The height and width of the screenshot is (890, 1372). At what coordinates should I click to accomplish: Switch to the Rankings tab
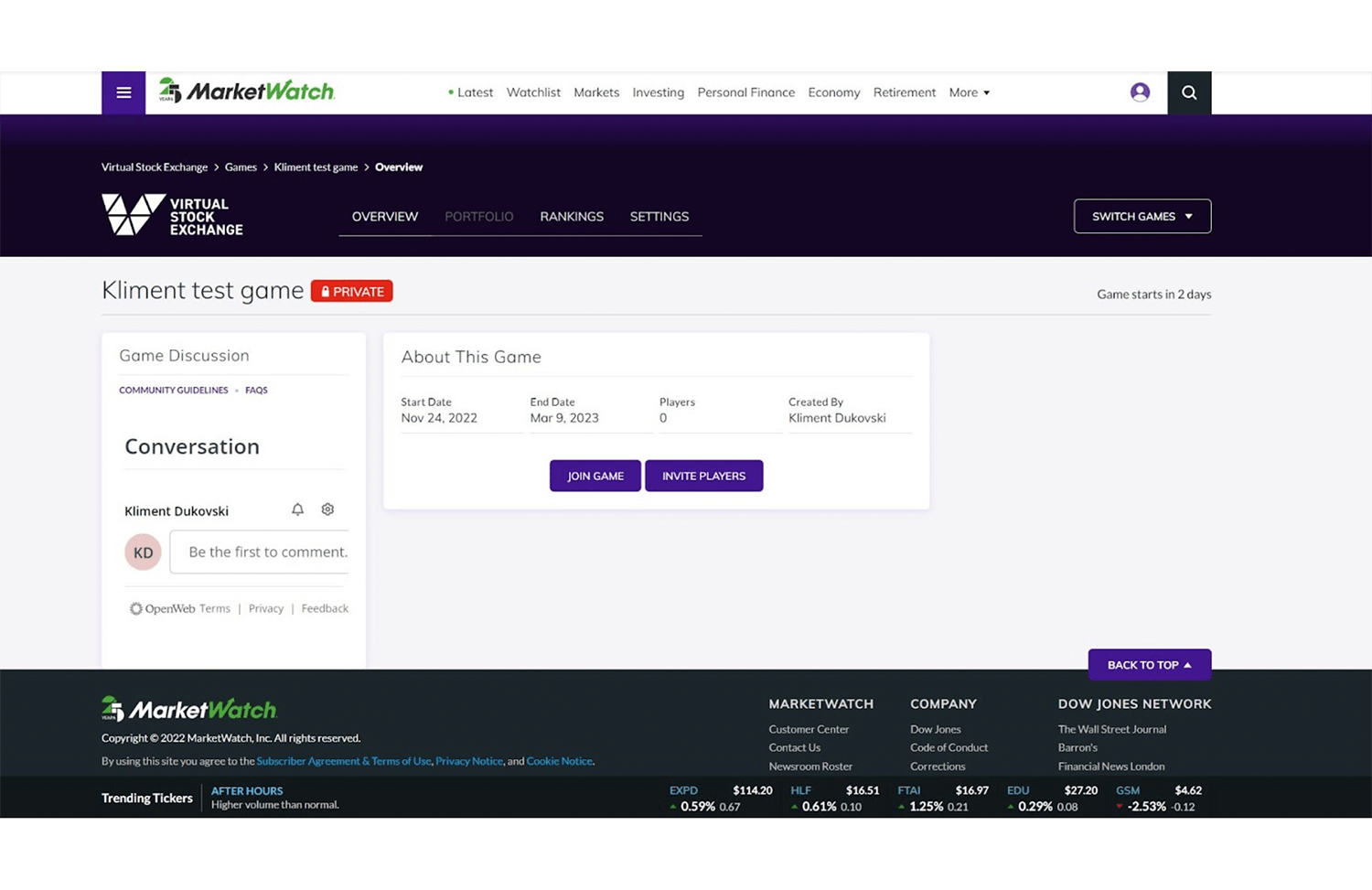(572, 217)
